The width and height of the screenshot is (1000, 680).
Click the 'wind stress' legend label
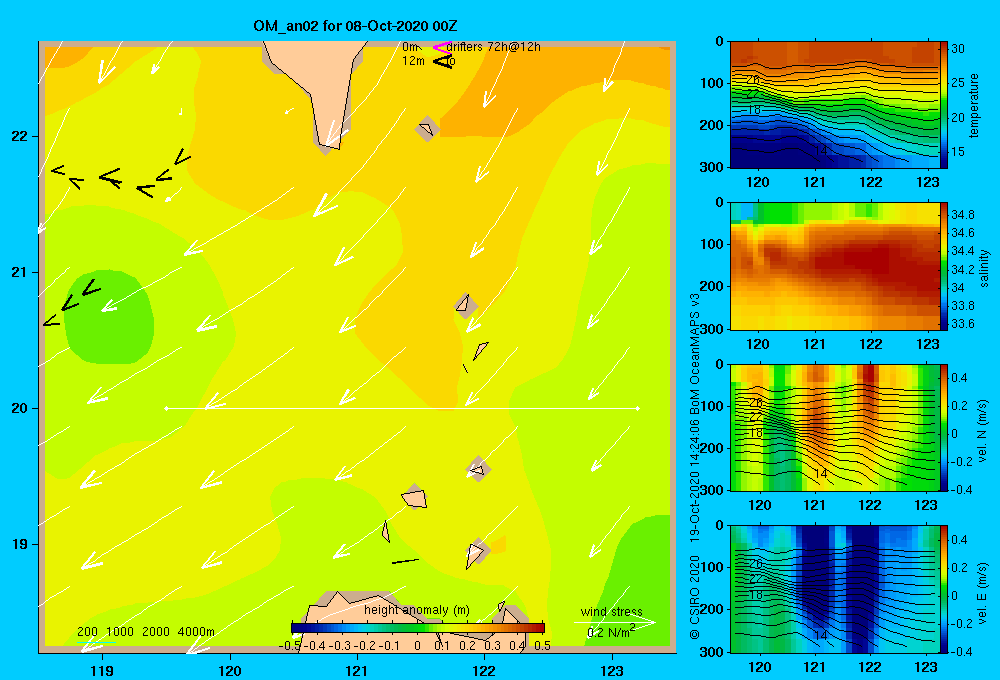click(612, 611)
